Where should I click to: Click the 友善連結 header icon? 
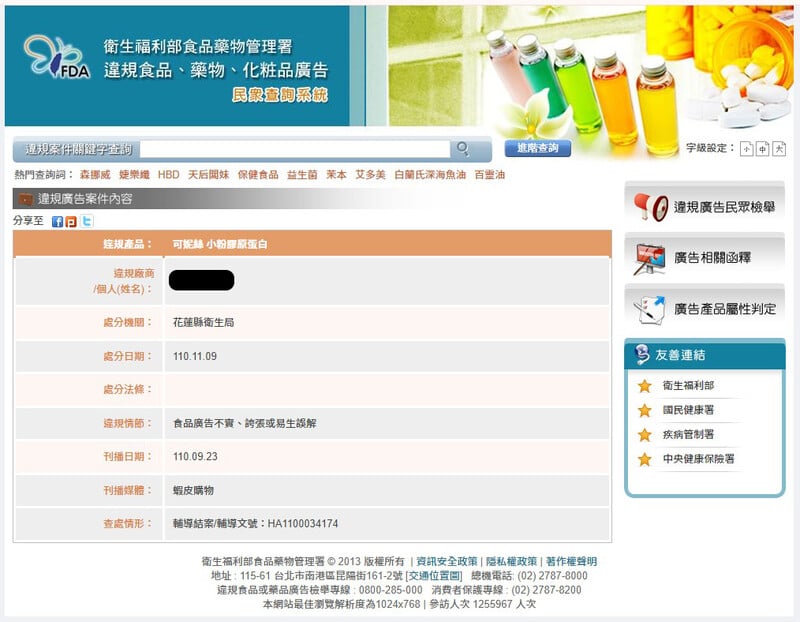(x=642, y=354)
